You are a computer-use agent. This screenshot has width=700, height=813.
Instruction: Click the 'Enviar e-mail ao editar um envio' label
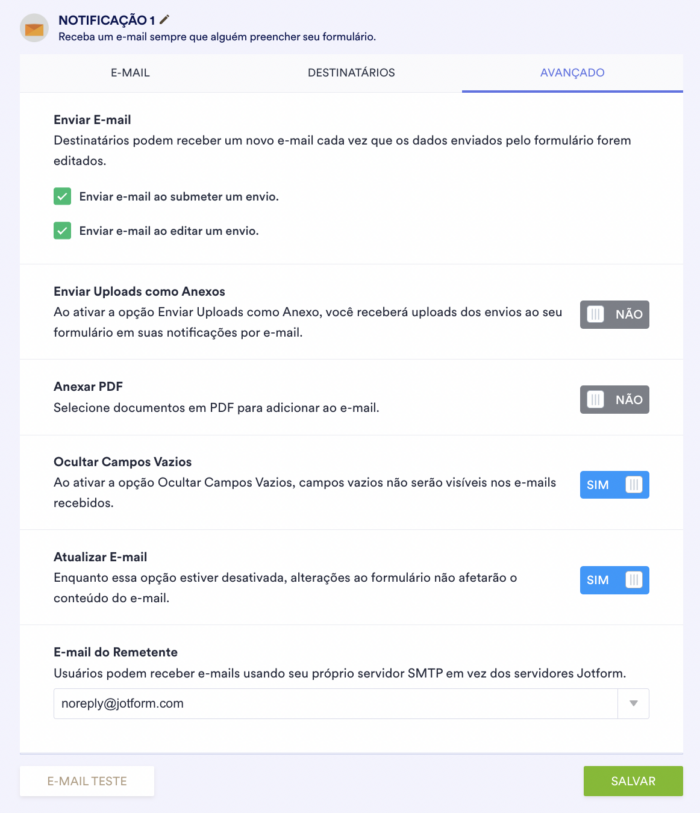tap(169, 231)
